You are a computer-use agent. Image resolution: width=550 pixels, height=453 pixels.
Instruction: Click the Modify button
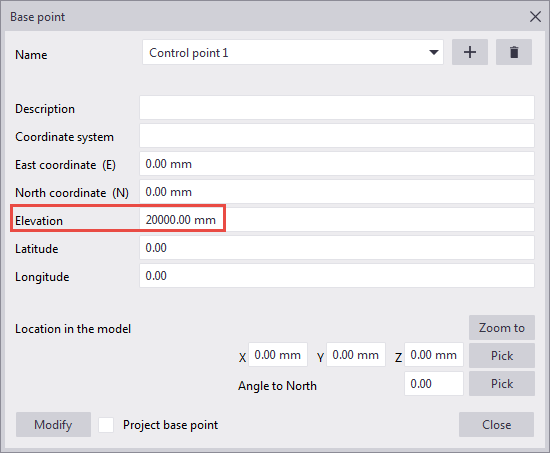coord(53,425)
